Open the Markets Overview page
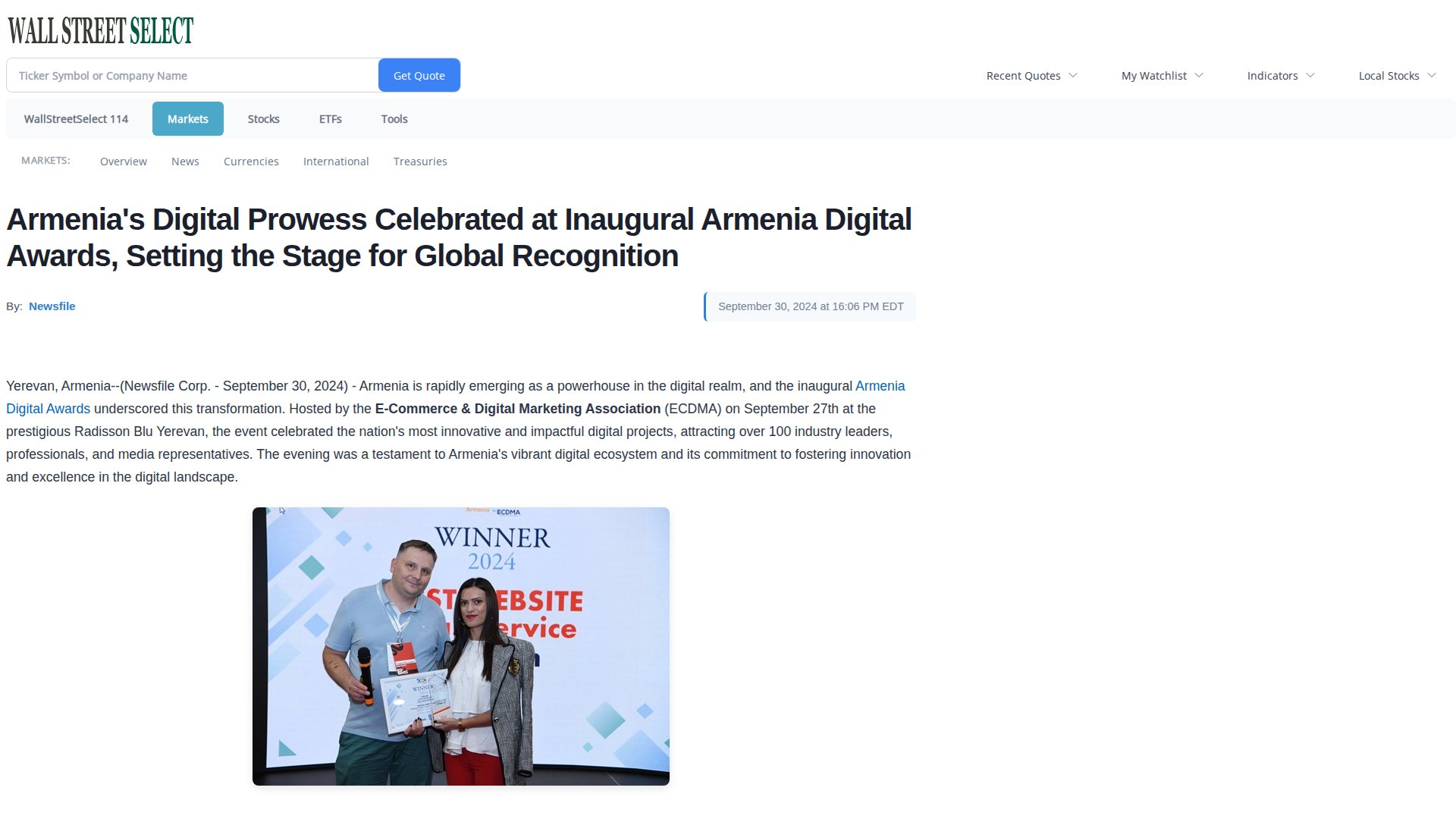 (x=123, y=161)
